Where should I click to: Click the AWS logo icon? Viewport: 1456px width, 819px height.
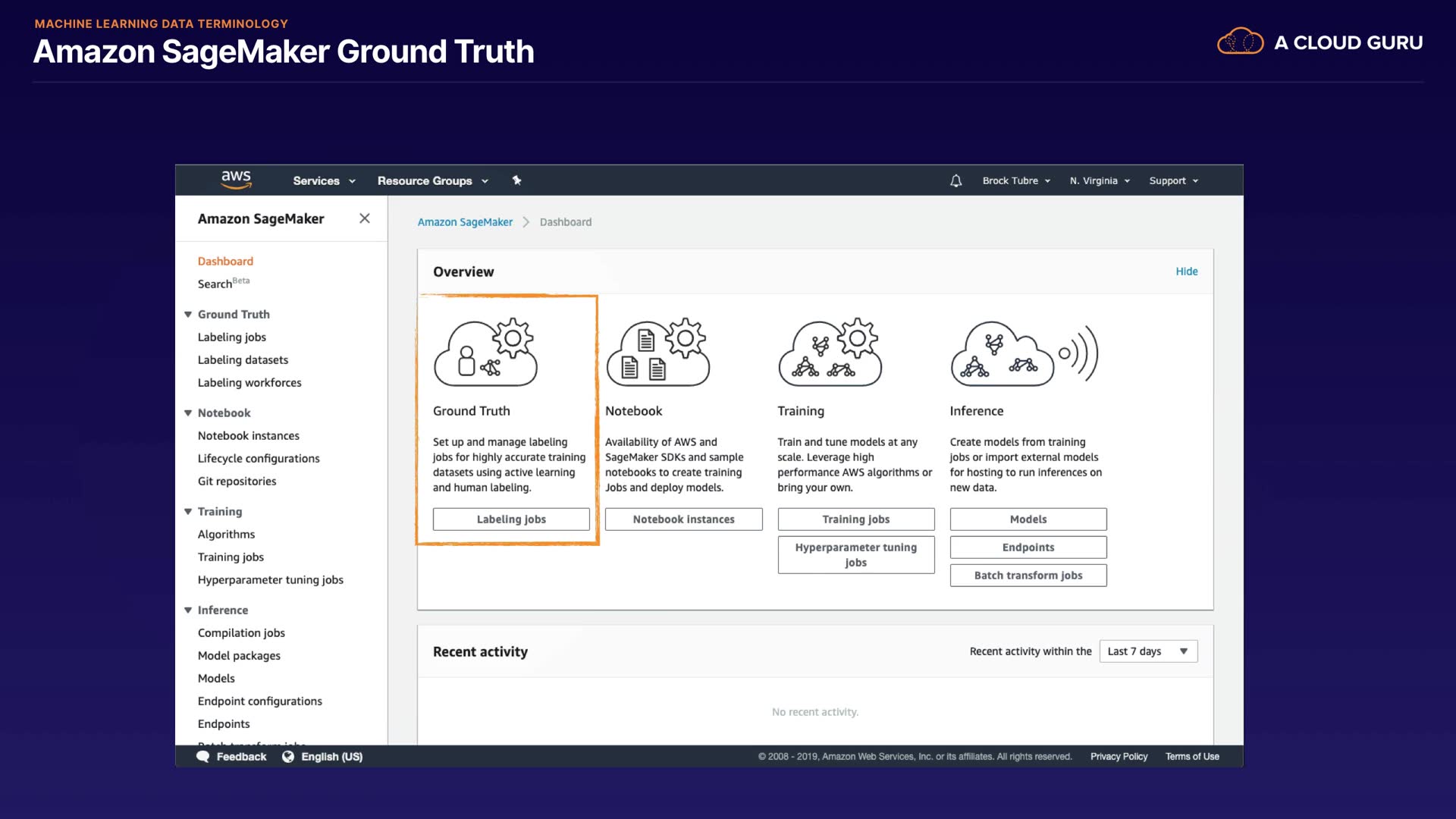(x=236, y=180)
